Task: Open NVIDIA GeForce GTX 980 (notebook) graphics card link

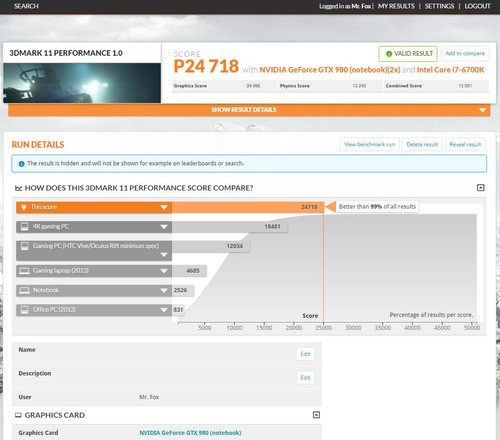Action: [190, 433]
